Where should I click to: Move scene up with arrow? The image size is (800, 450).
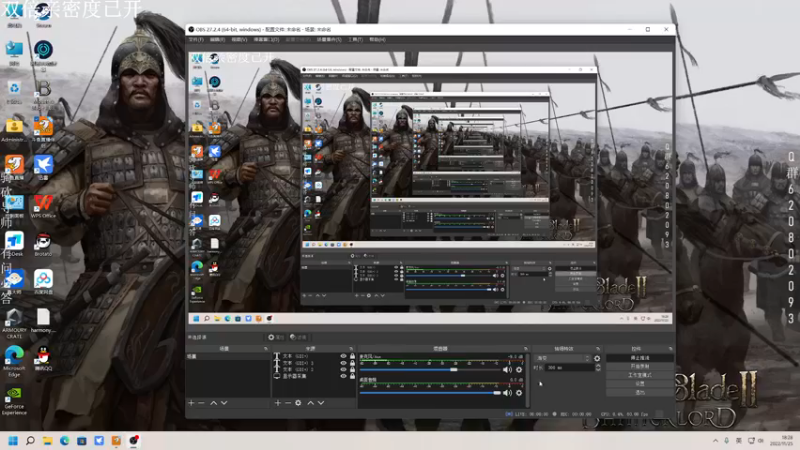[x=213, y=403]
